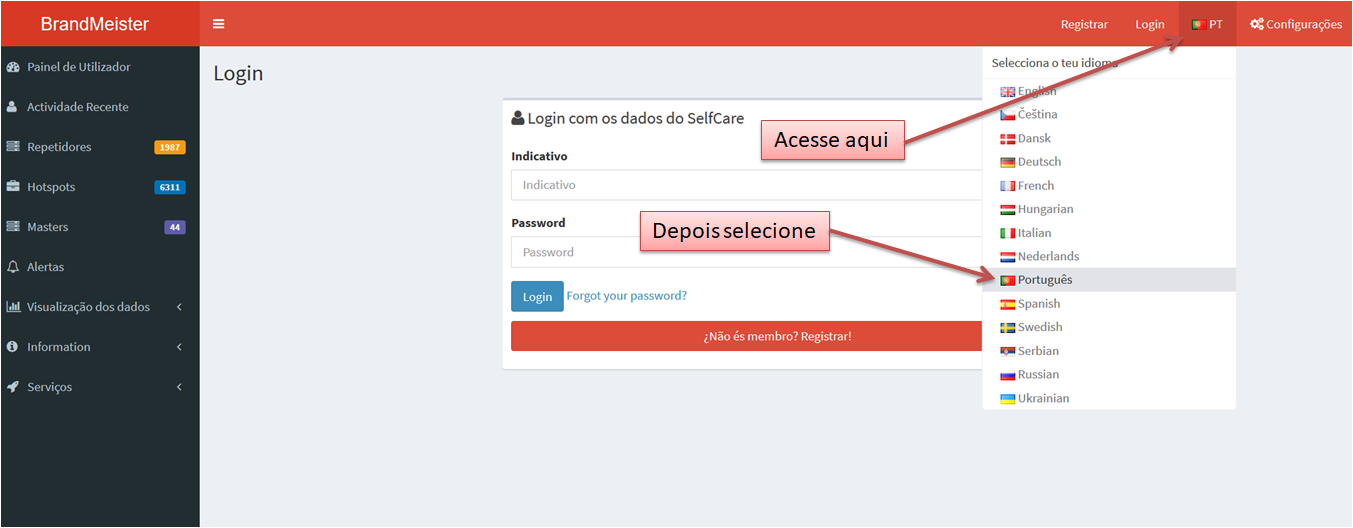The width and height of the screenshot is (1353, 528).
Task: Open the PT language dropdown
Action: click(x=1207, y=24)
